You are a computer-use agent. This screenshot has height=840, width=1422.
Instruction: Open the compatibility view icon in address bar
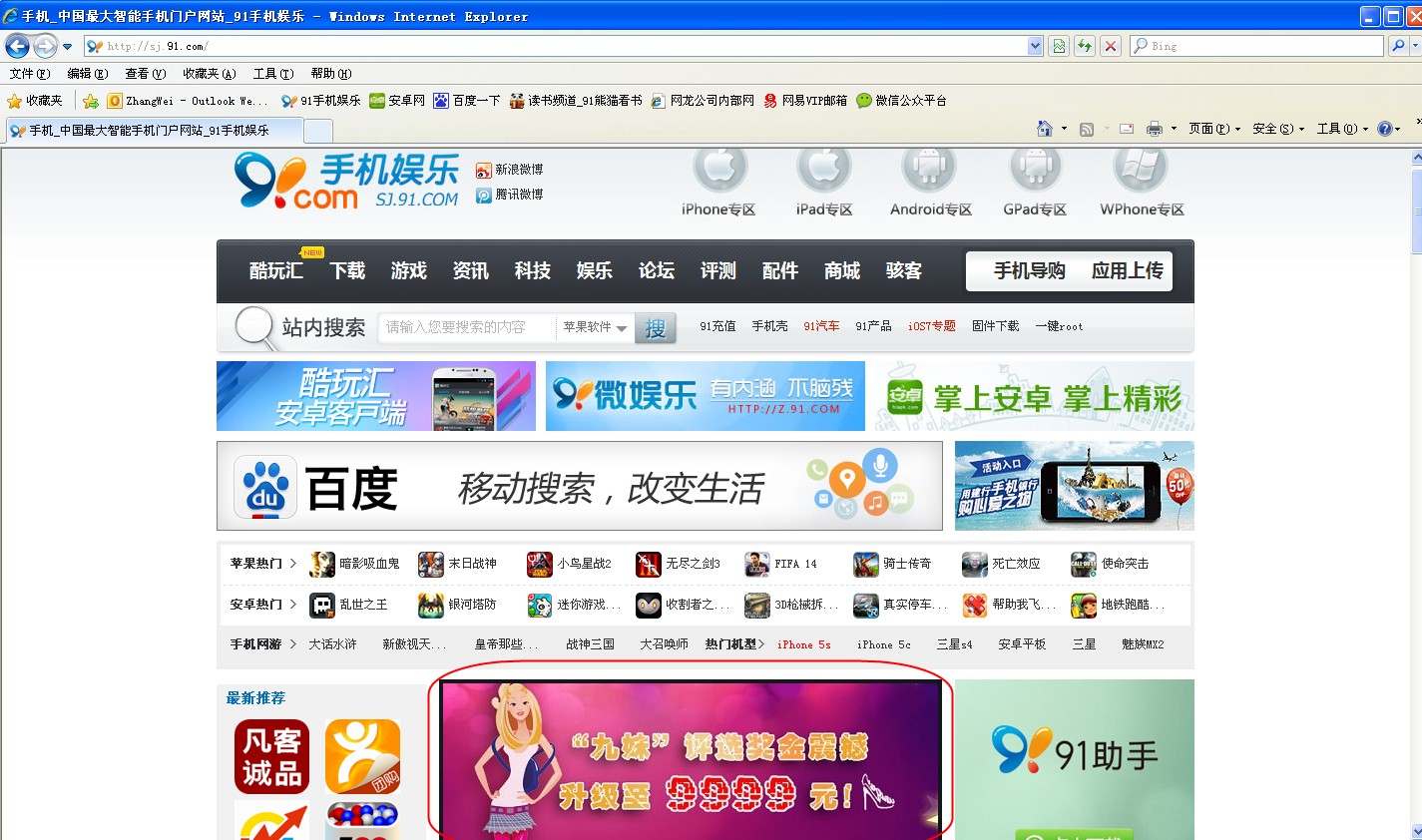tap(1059, 46)
